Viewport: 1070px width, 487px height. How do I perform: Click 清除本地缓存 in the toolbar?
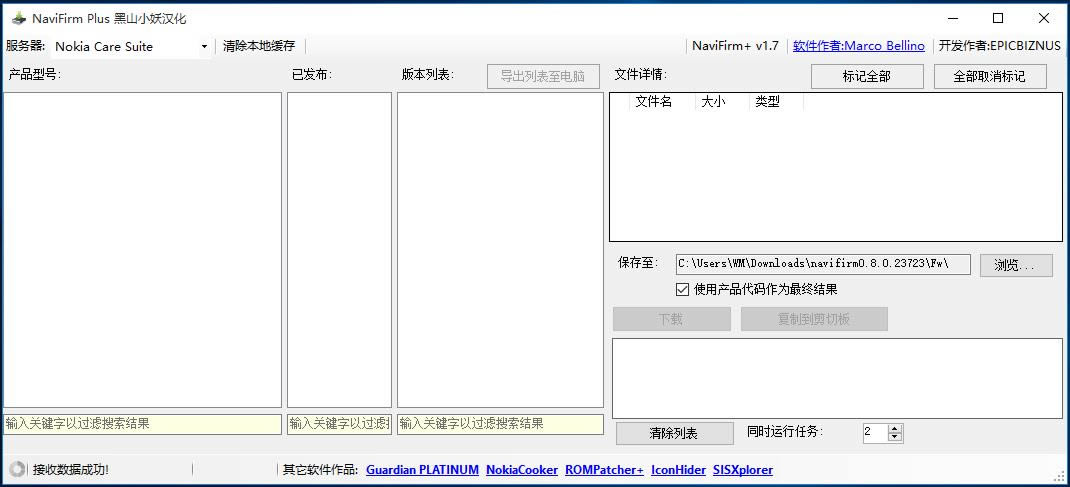(x=259, y=46)
